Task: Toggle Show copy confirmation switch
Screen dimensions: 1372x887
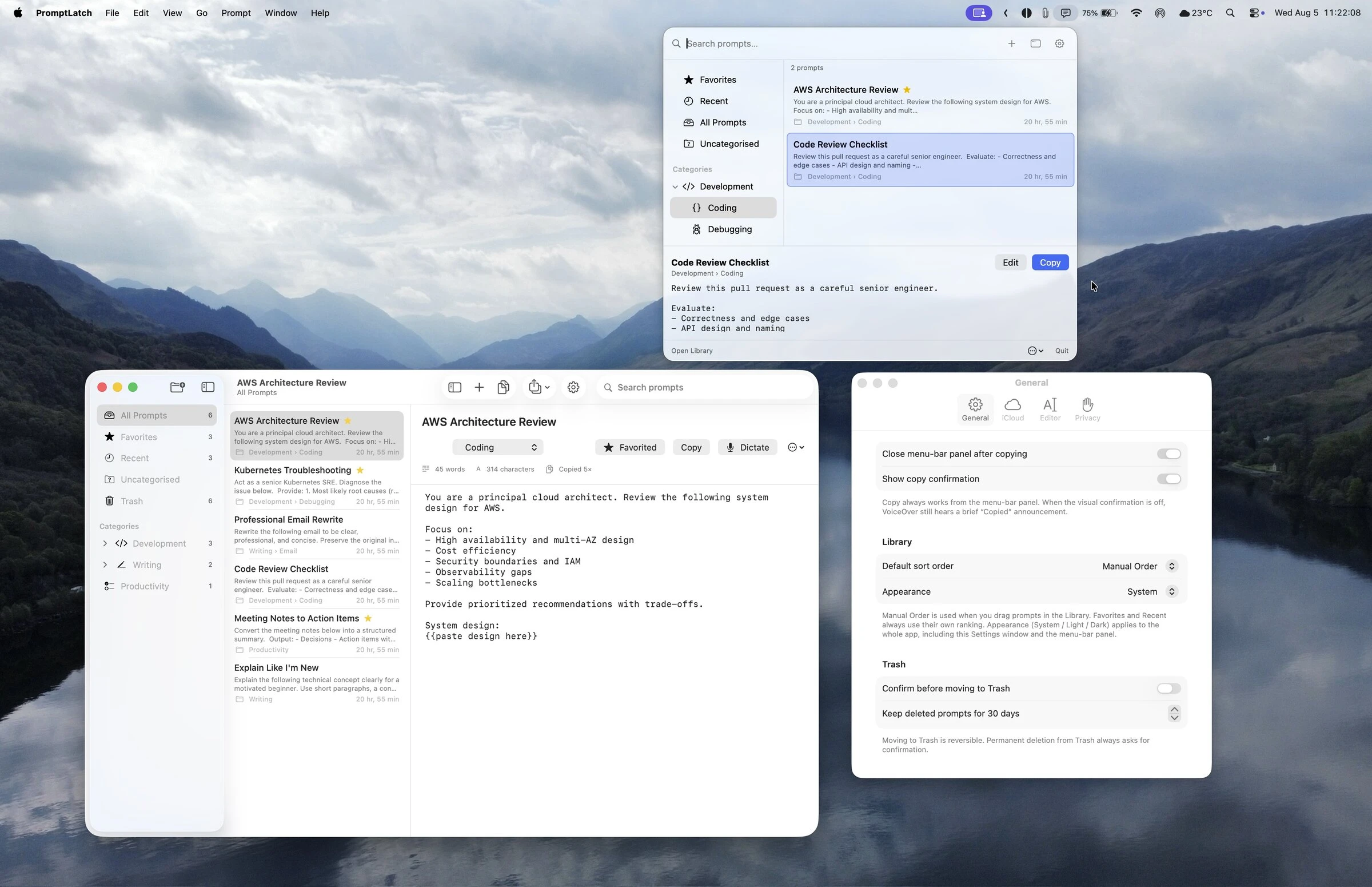Action: [1168, 479]
